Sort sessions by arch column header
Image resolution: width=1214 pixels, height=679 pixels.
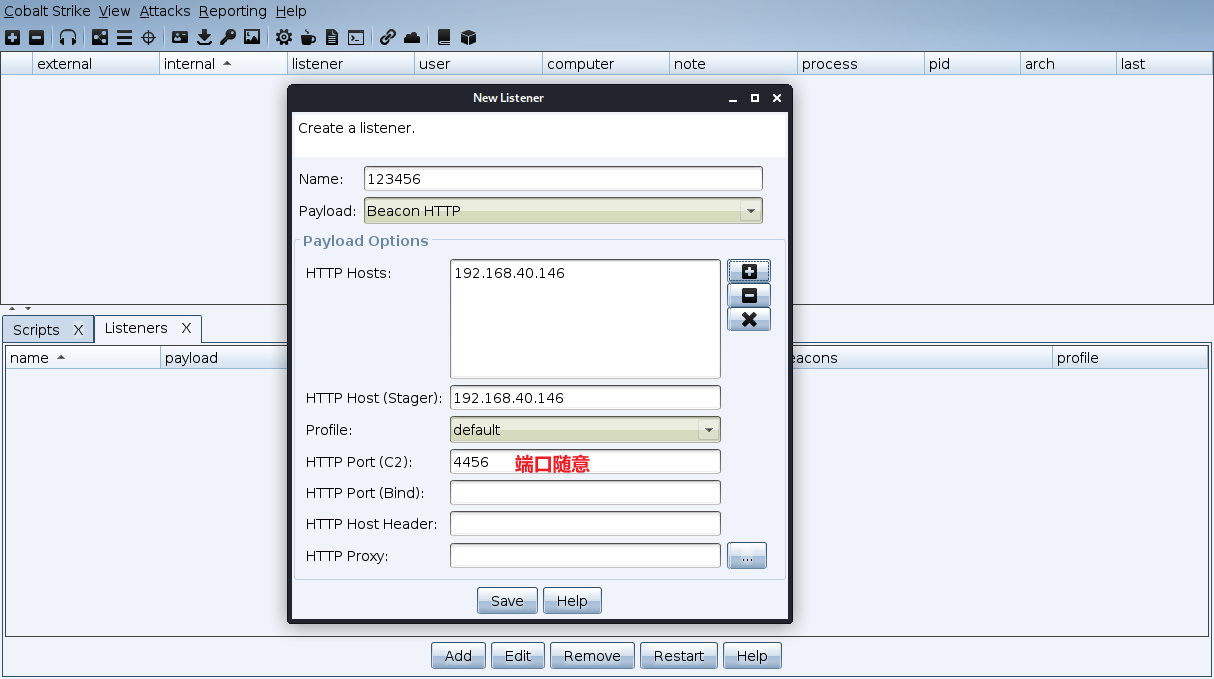1068,64
